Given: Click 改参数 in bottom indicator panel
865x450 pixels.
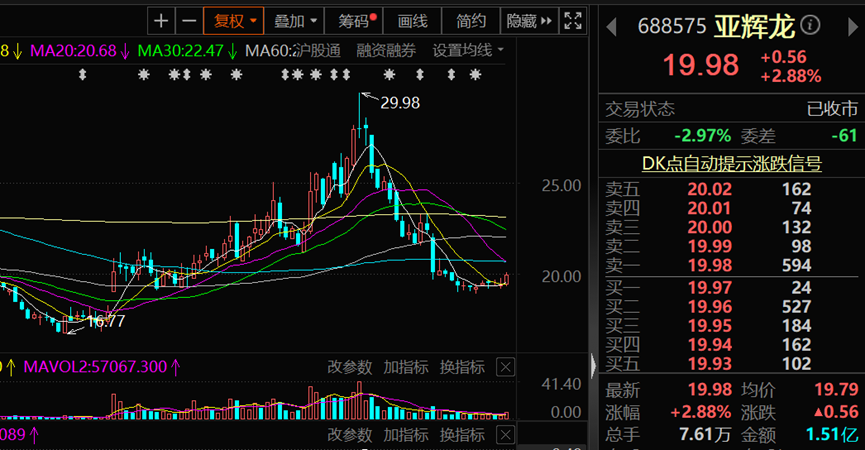Looking at the screenshot, I should tap(350, 435).
